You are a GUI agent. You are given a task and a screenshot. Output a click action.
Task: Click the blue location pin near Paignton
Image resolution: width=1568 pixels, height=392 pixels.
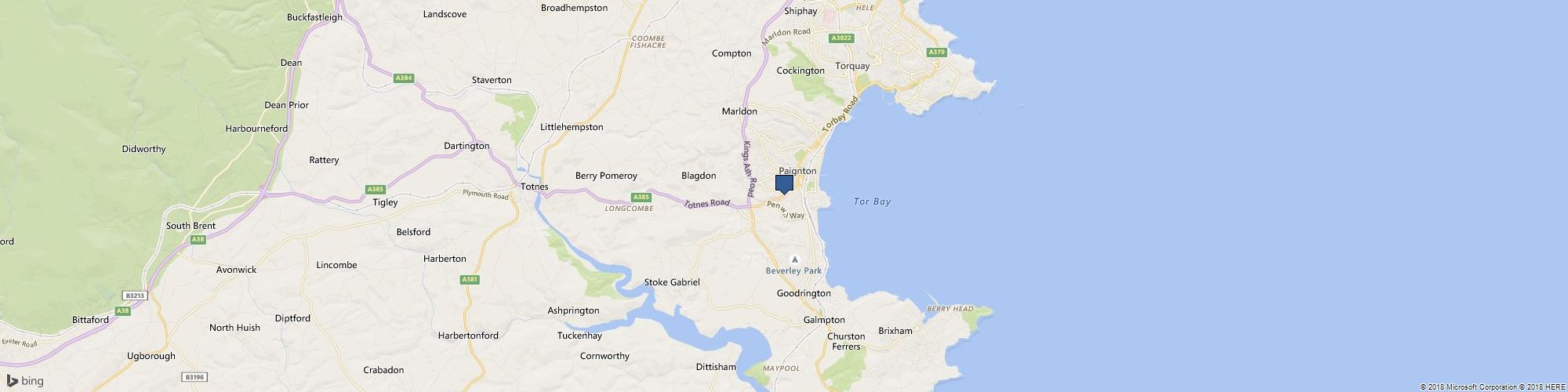pos(784,184)
